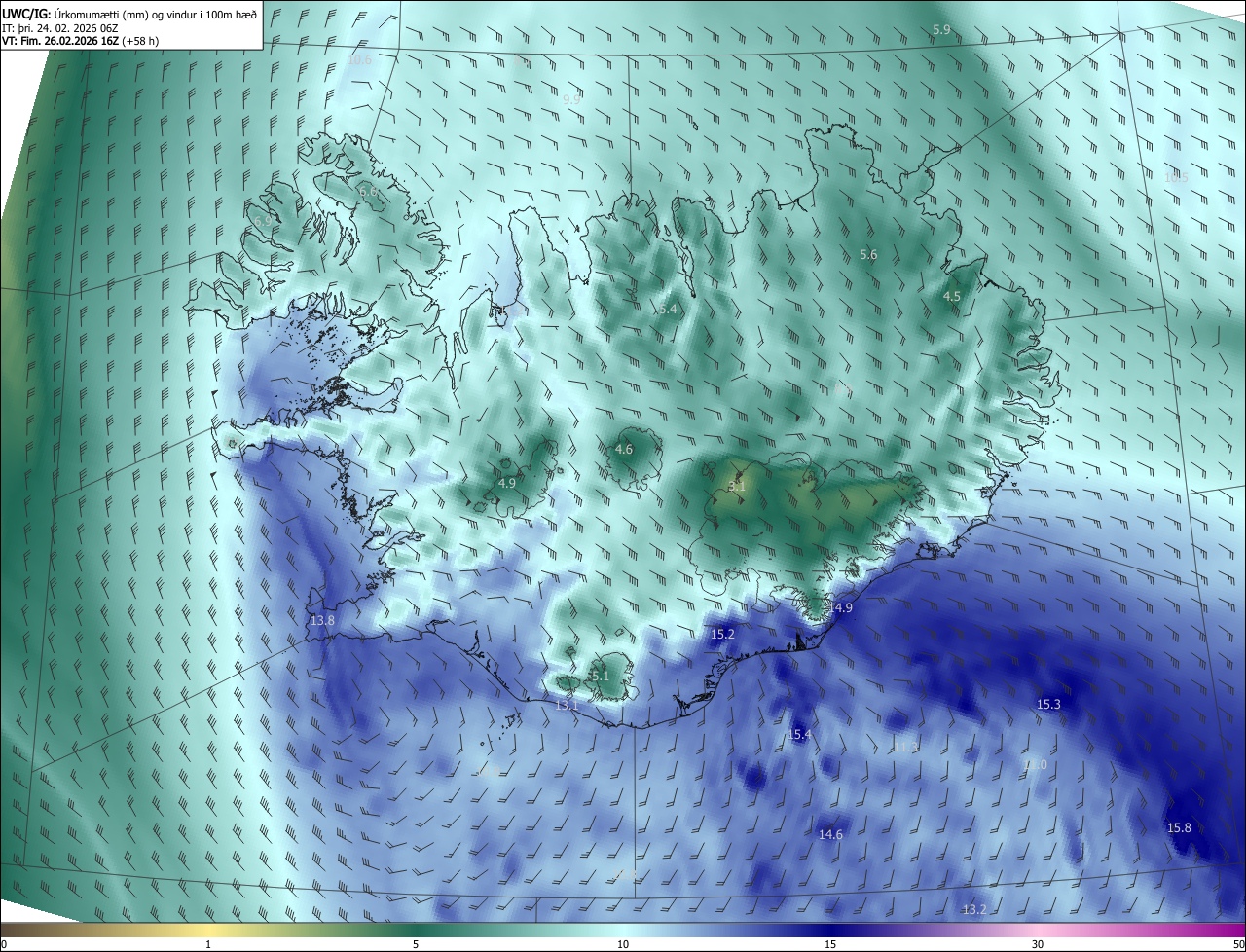Click the 6.6 value label on the map

tap(368, 193)
